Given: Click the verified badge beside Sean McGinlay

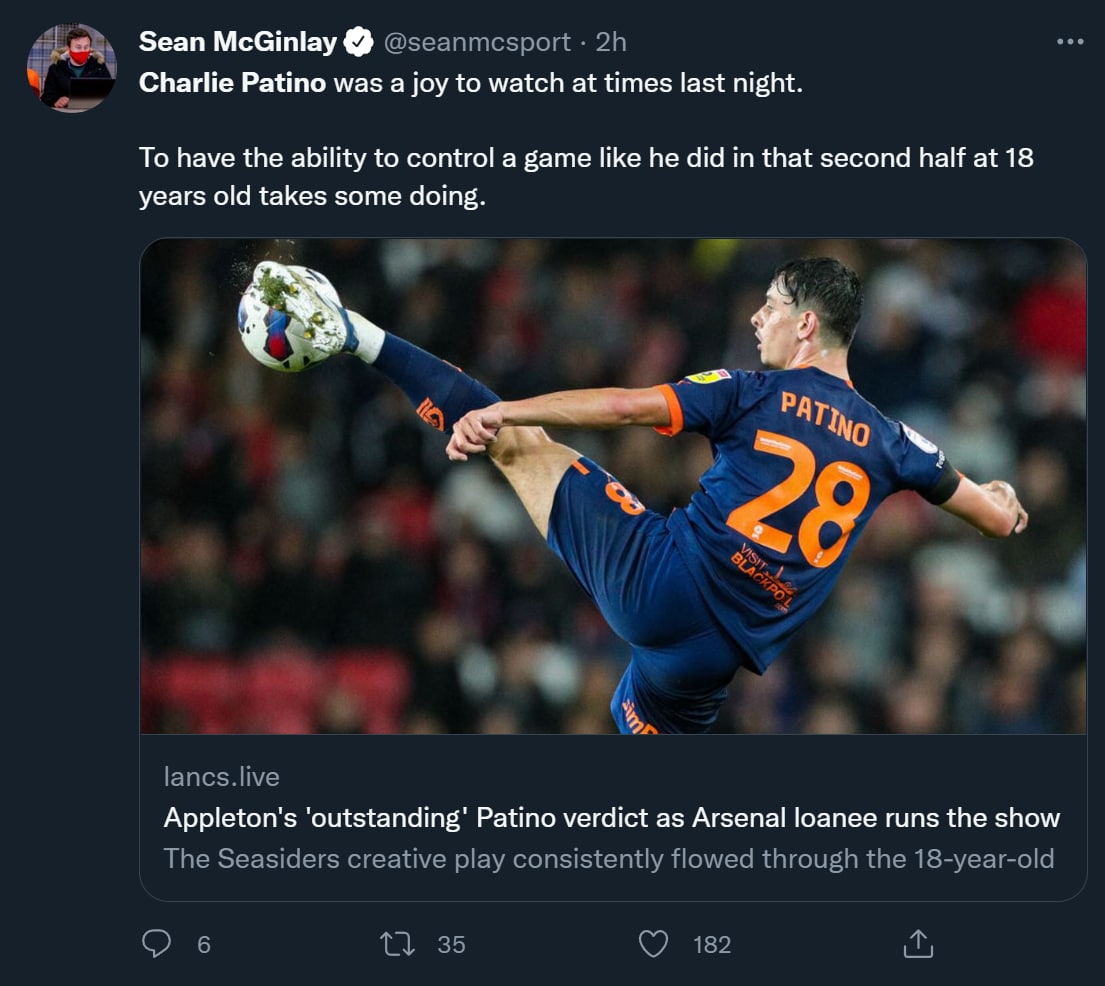Looking at the screenshot, I should pyautogui.click(x=359, y=42).
